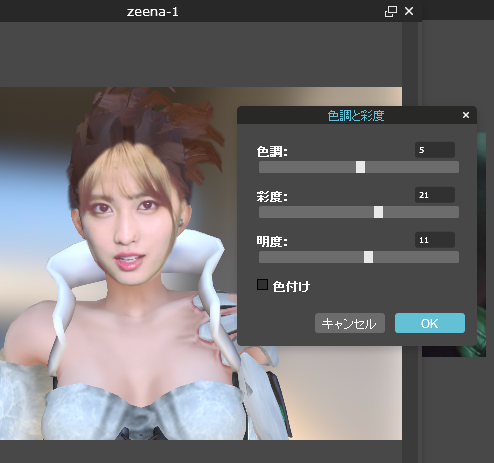Click the 明度 value field showing 11

click(435, 240)
